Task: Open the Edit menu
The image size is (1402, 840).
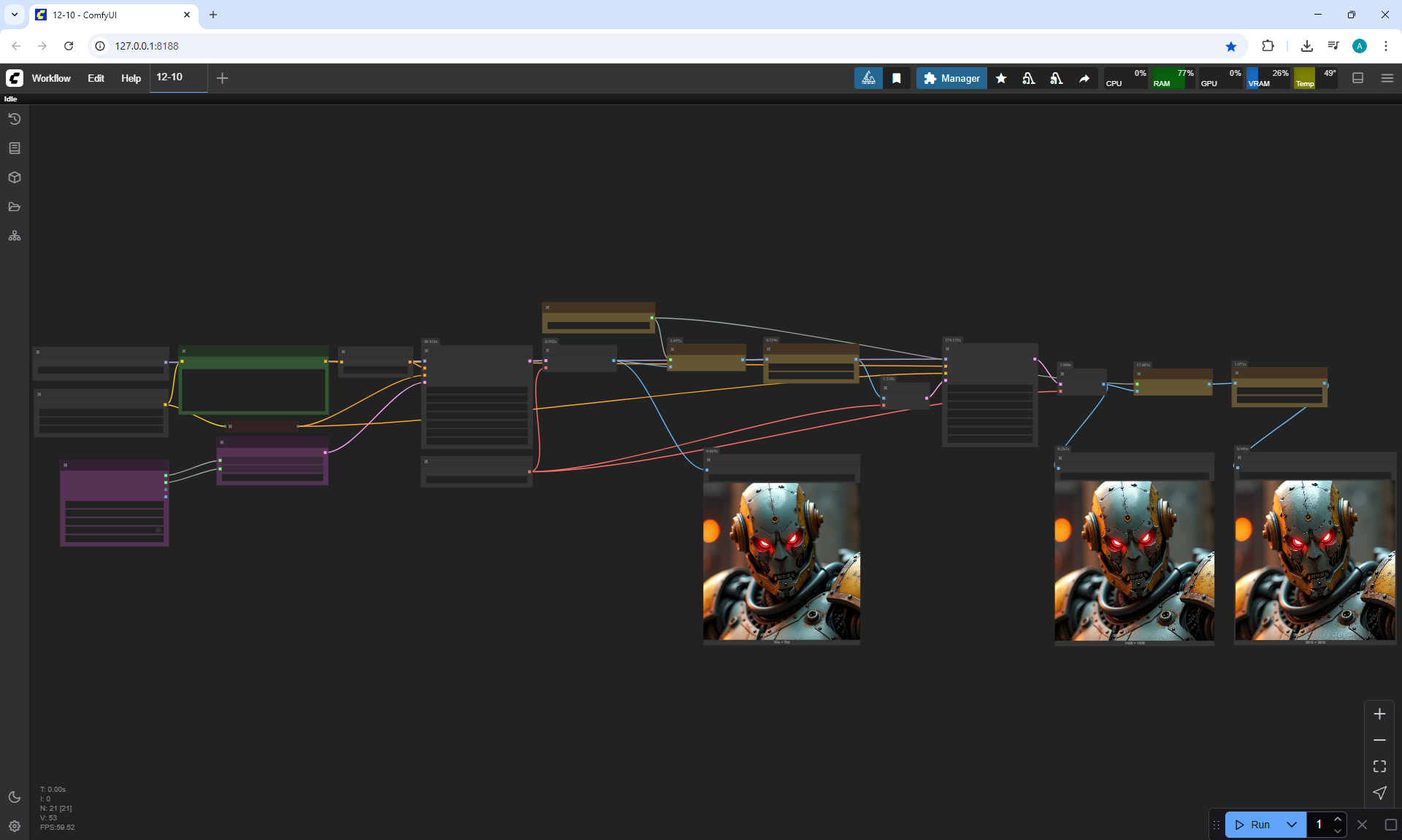Action: click(x=96, y=78)
